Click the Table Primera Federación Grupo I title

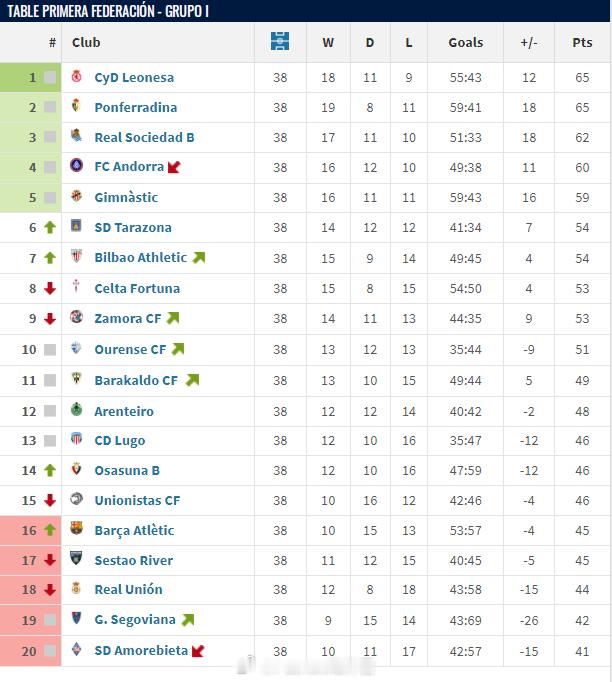[108, 11]
